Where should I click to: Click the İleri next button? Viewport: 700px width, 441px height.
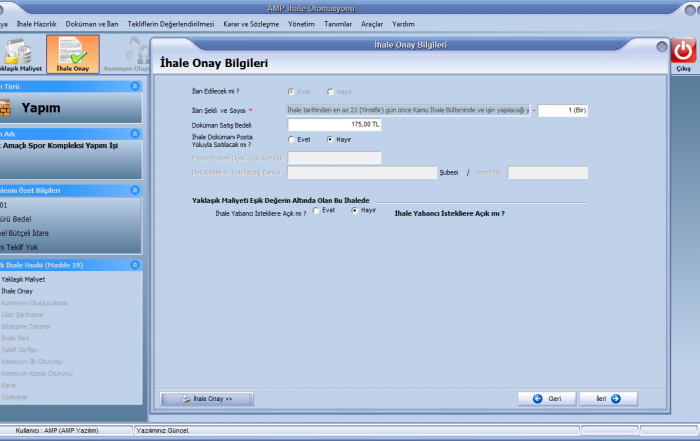coord(607,398)
